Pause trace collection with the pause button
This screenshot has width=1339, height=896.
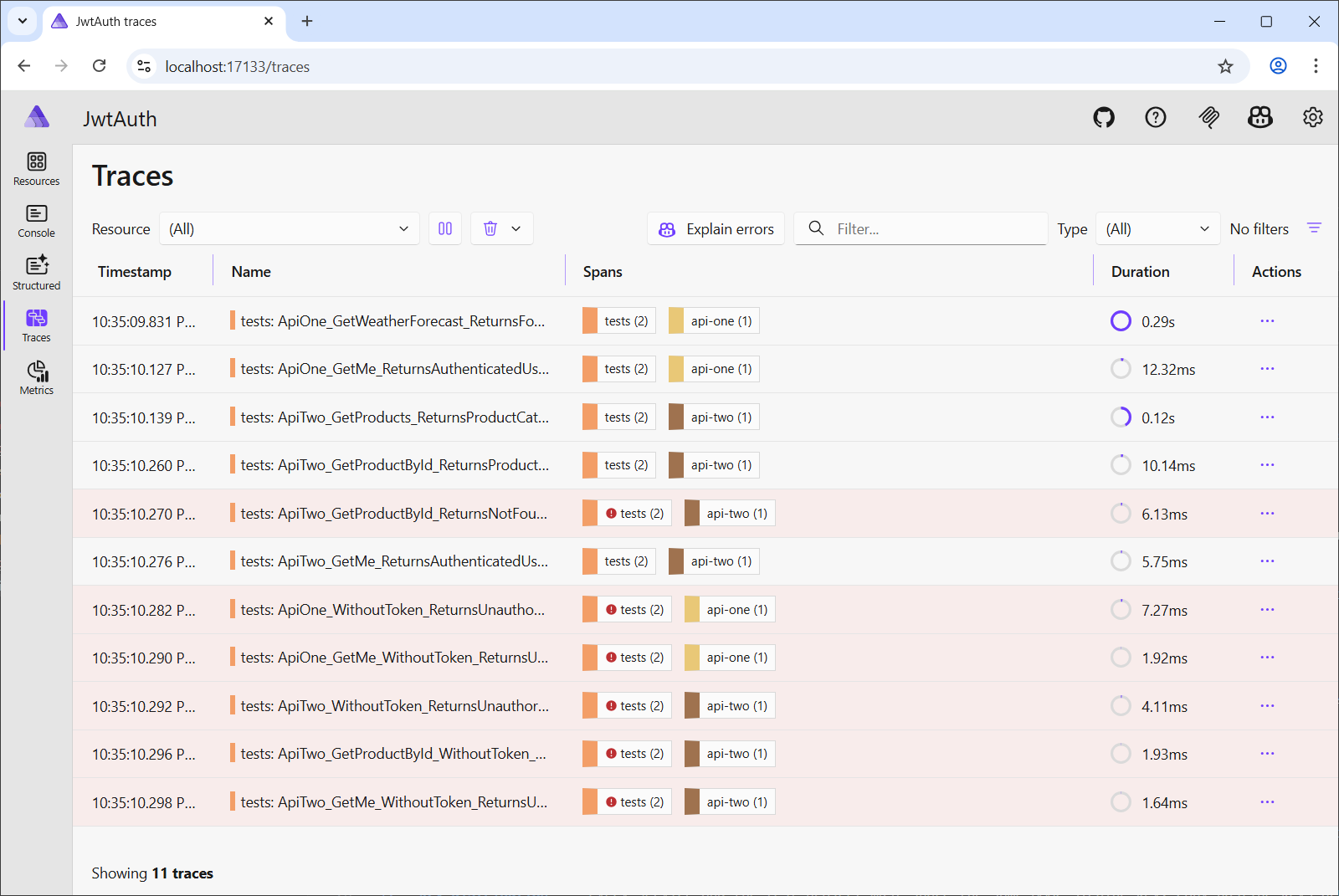444,228
